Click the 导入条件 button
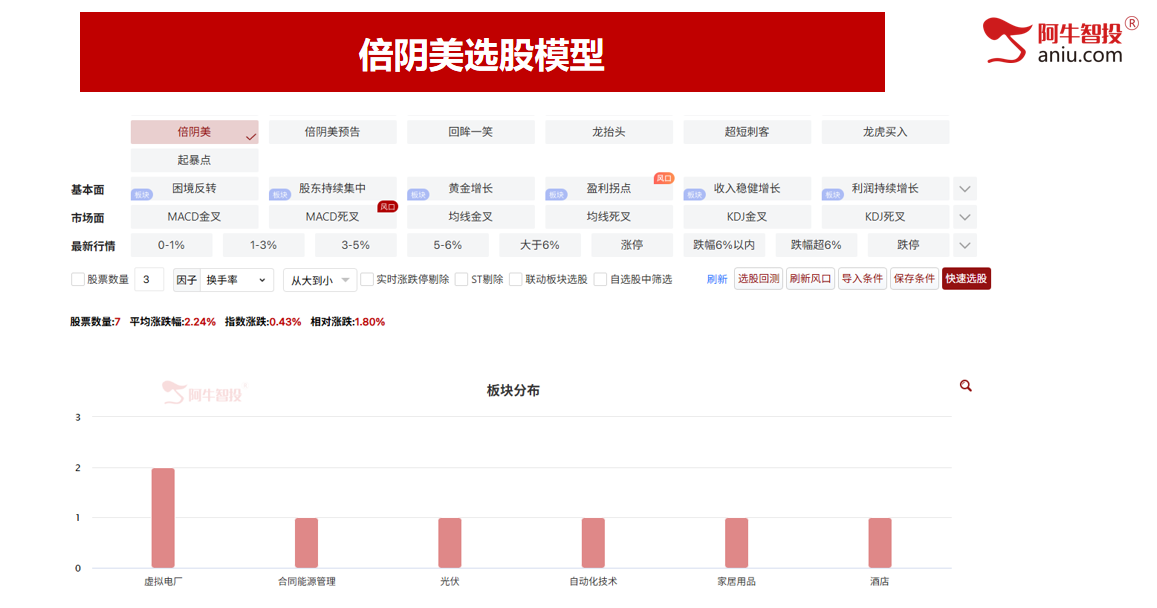This screenshot has width=1157, height=608. (862, 279)
